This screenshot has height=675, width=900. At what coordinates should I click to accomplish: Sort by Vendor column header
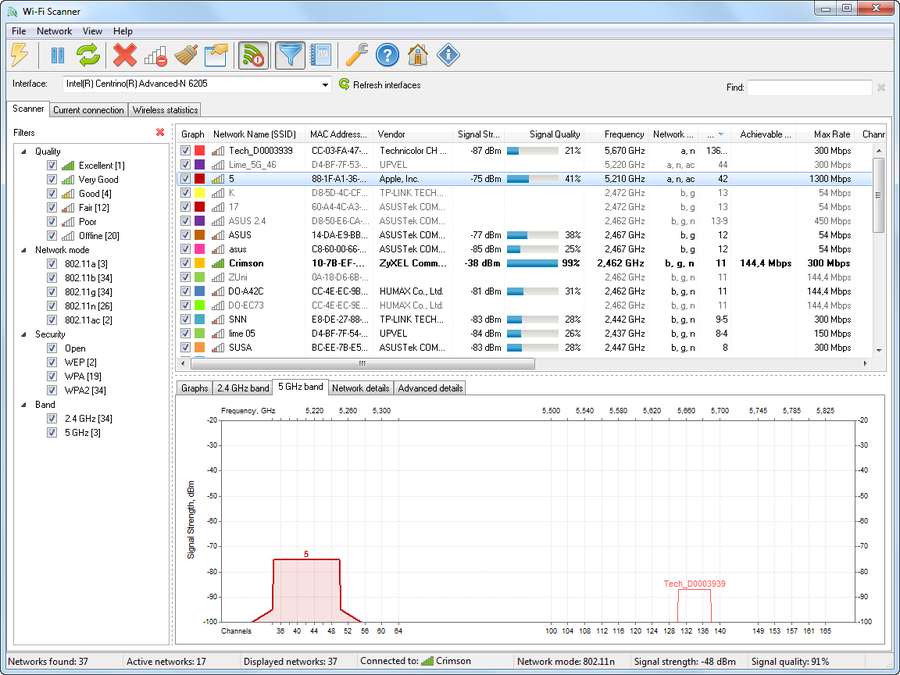click(x=413, y=134)
